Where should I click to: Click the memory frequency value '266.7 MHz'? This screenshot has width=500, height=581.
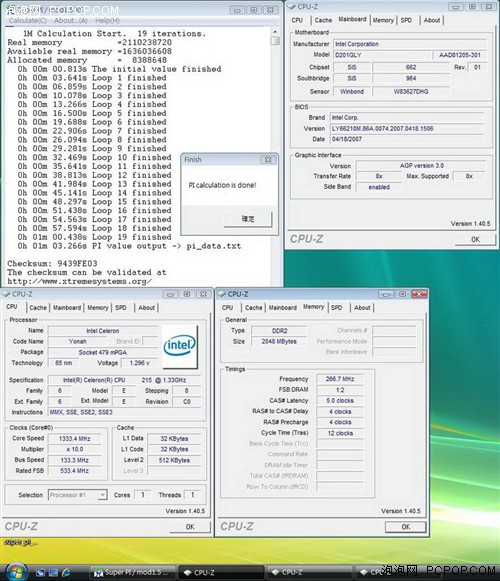(340, 379)
